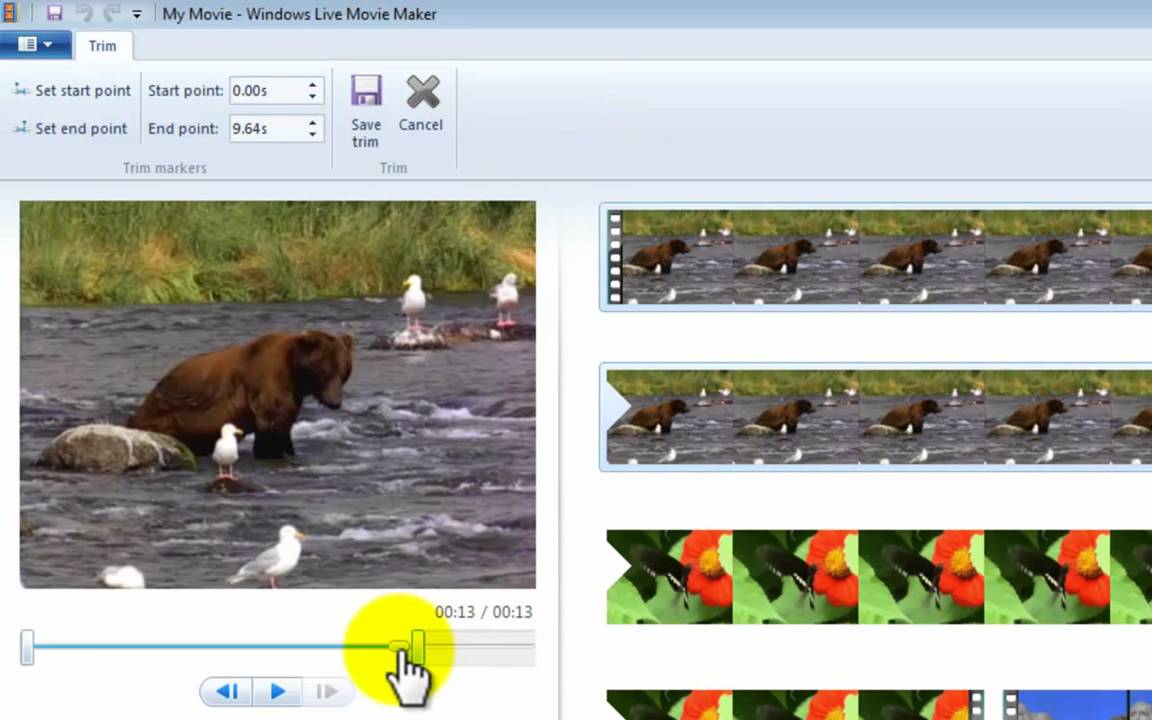The image size is (1152, 720).
Task: Select the blue clip in bottom storyboard row
Action: (x=1077, y=705)
